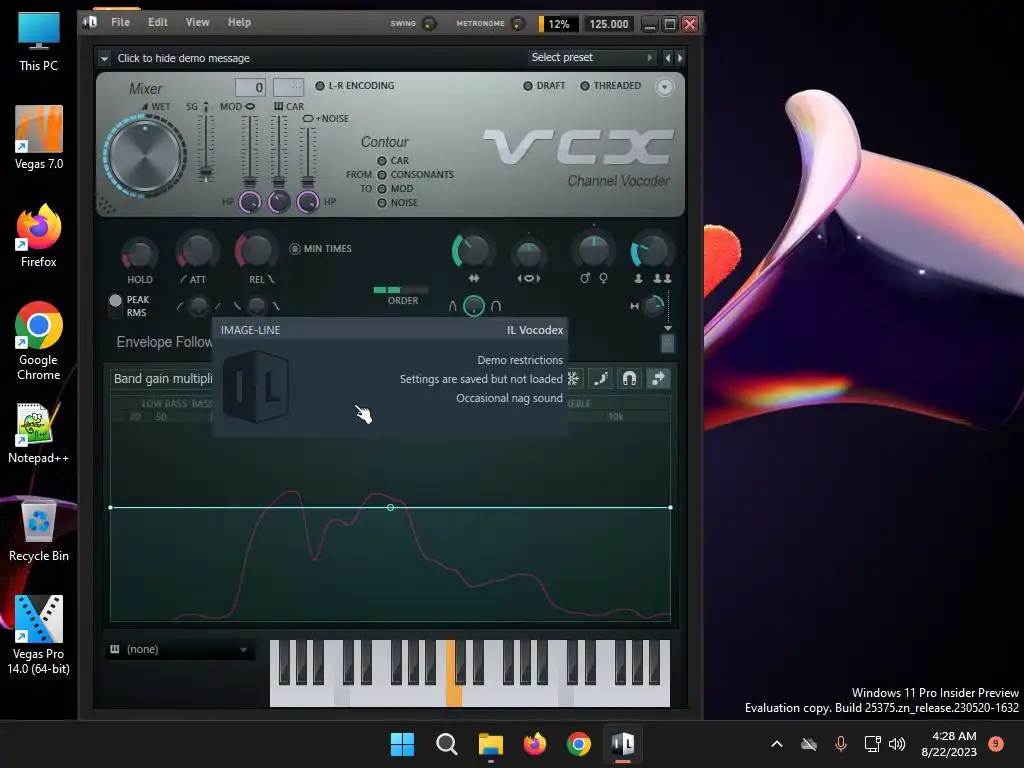The height and width of the screenshot is (768, 1024).
Task: Click the small width knob beside dotted line
Action: pos(652,306)
